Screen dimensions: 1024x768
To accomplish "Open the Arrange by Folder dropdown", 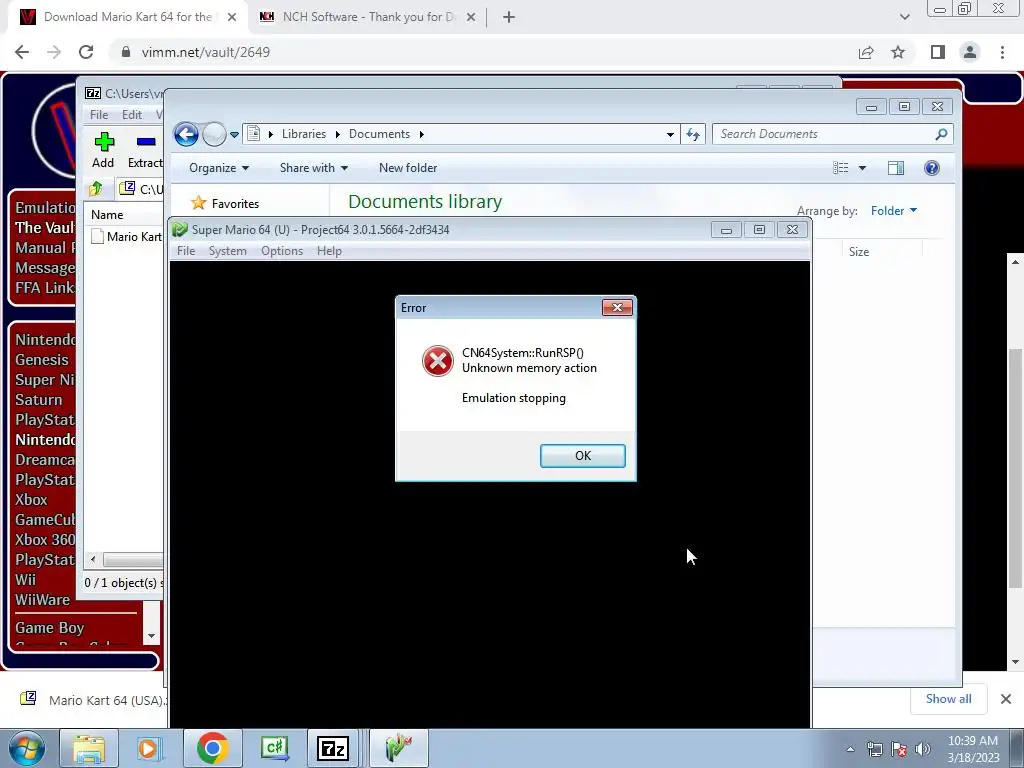I will coord(893,210).
